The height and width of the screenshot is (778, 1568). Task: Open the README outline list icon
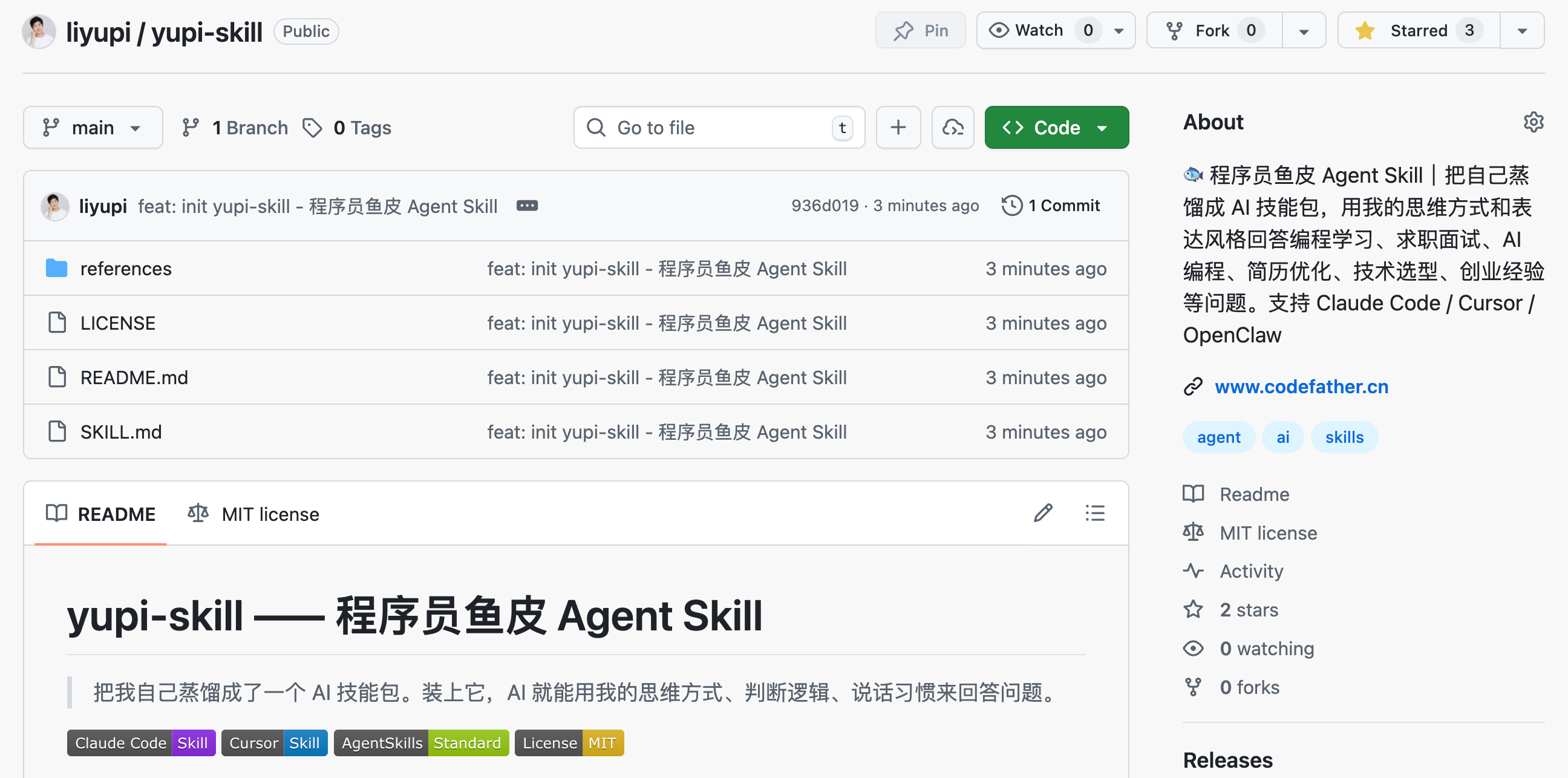pyautogui.click(x=1094, y=513)
